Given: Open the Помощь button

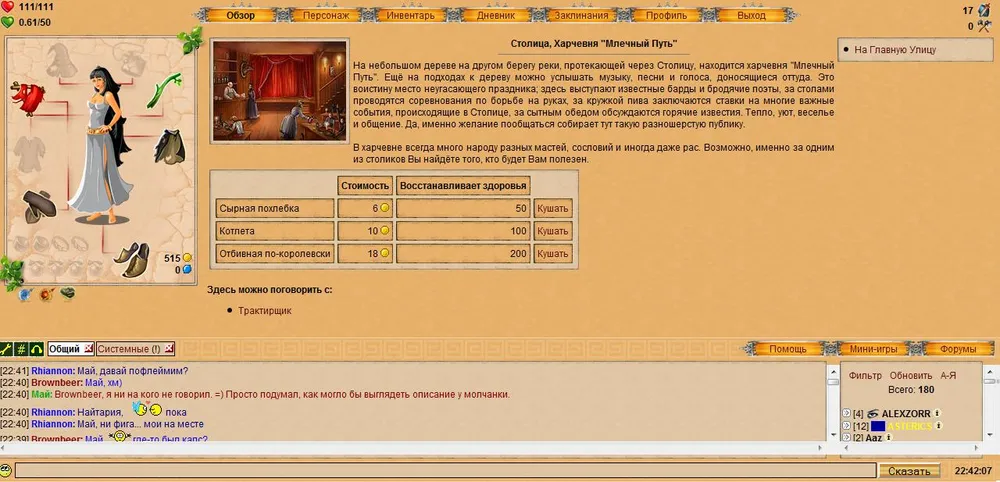Looking at the screenshot, I should click(x=788, y=349).
